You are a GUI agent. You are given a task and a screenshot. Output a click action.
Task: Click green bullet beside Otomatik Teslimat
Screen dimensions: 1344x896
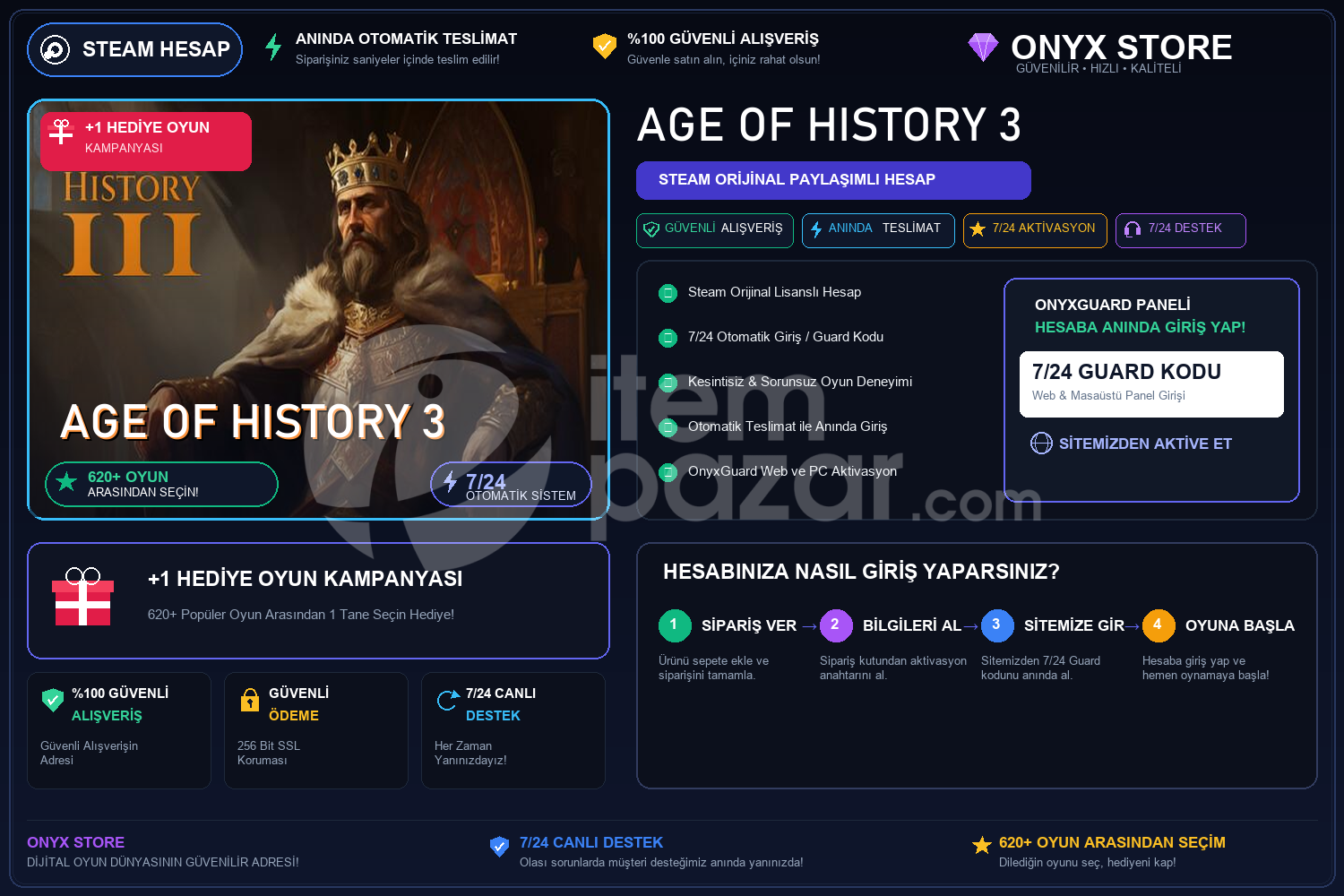[668, 427]
